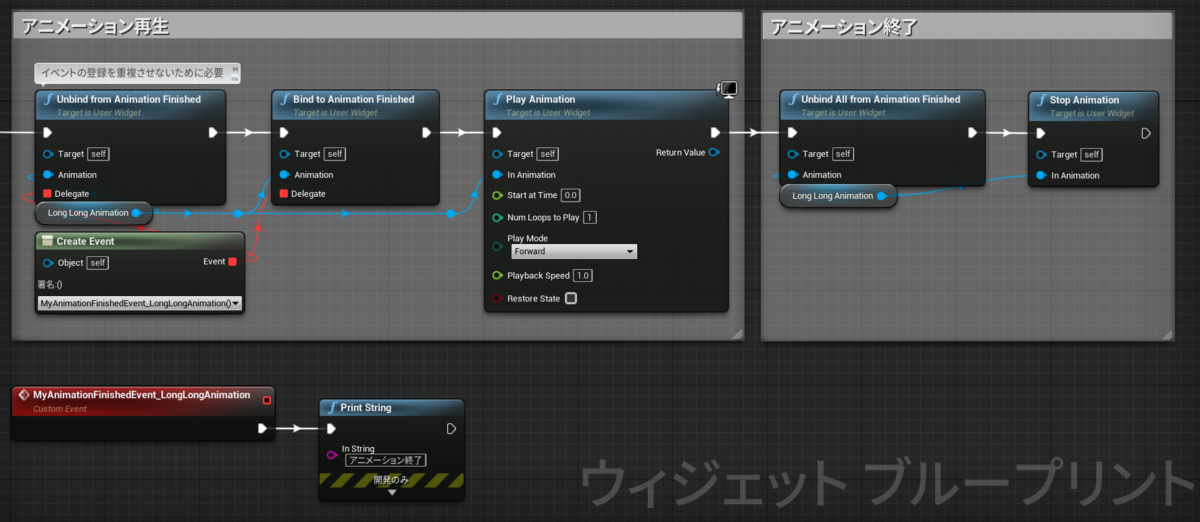Click Playback Speed value field 1.0
This screenshot has width=1200, height=522.
pyautogui.click(x=583, y=275)
